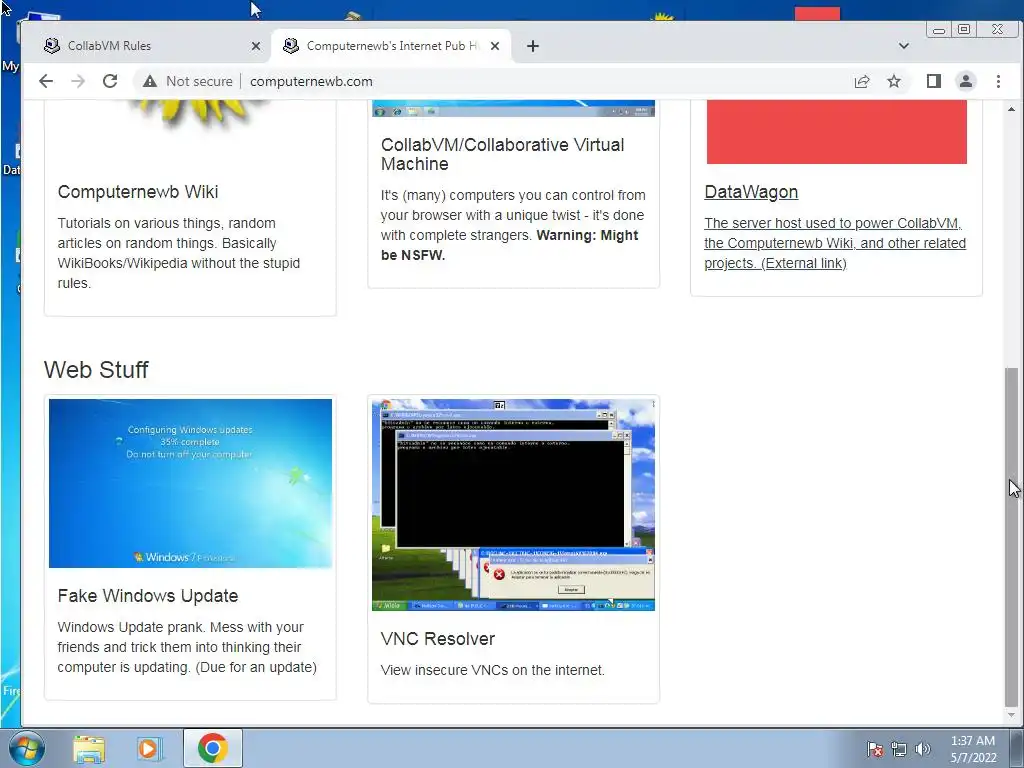Open the VNC Resolver title
This screenshot has height=768, width=1024.
[x=438, y=639]
